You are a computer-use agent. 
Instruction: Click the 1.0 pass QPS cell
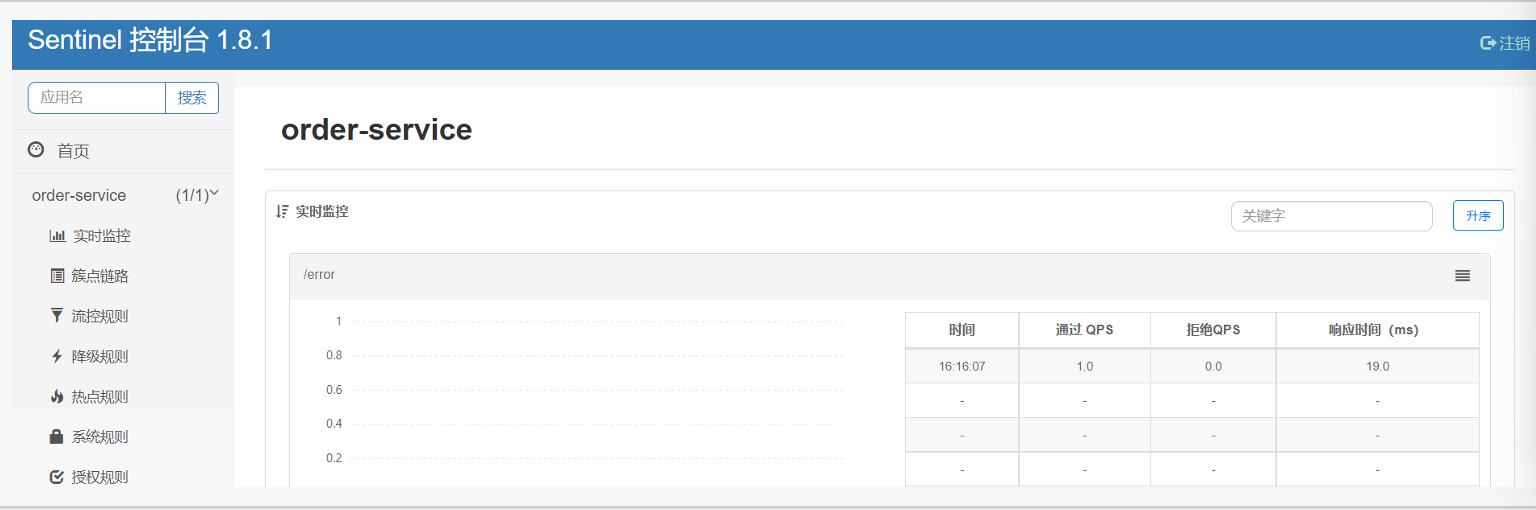coord(1085,366)
